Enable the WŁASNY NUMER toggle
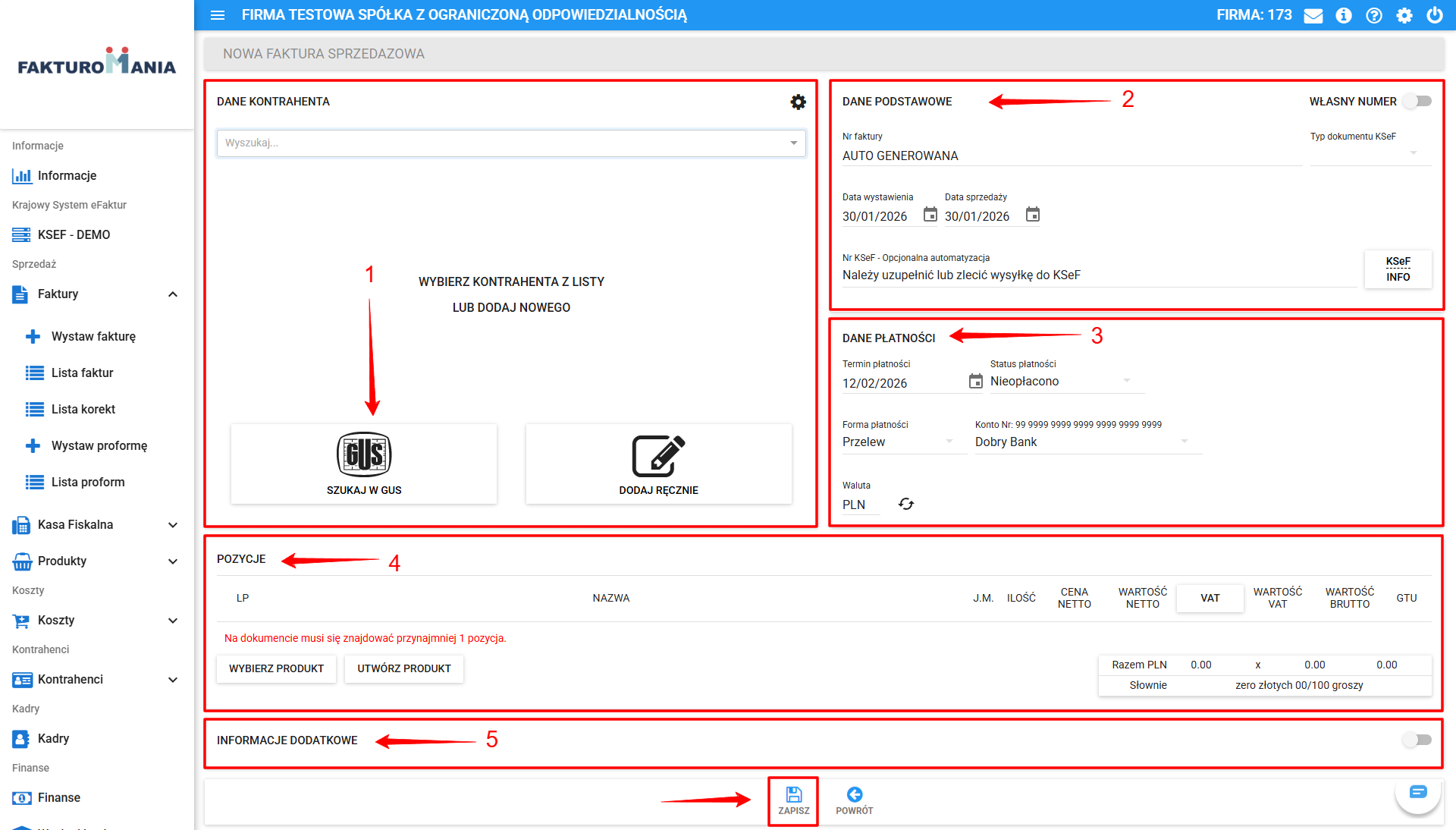1456x830 pixels. [1417, 101]
